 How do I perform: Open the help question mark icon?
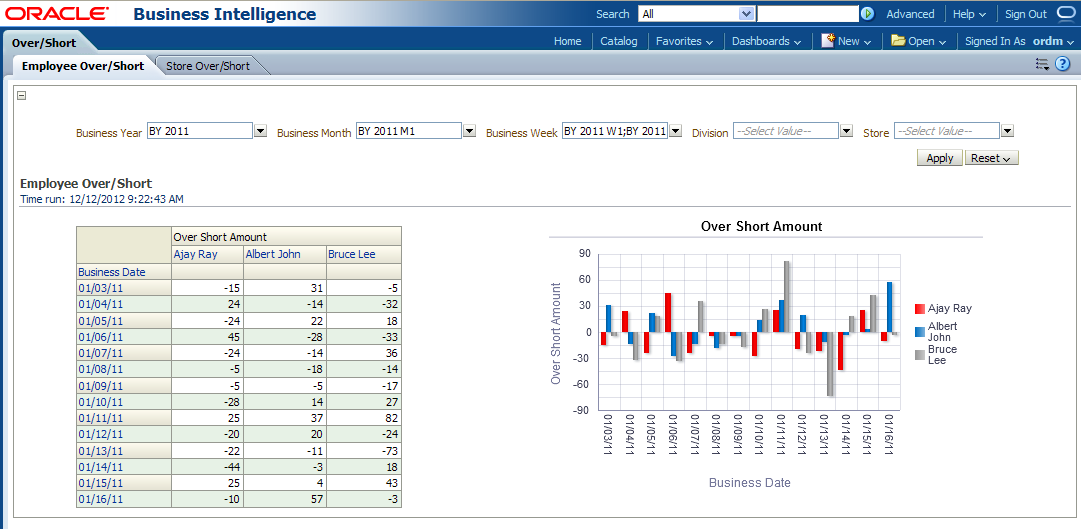(x=1063, y=64)
